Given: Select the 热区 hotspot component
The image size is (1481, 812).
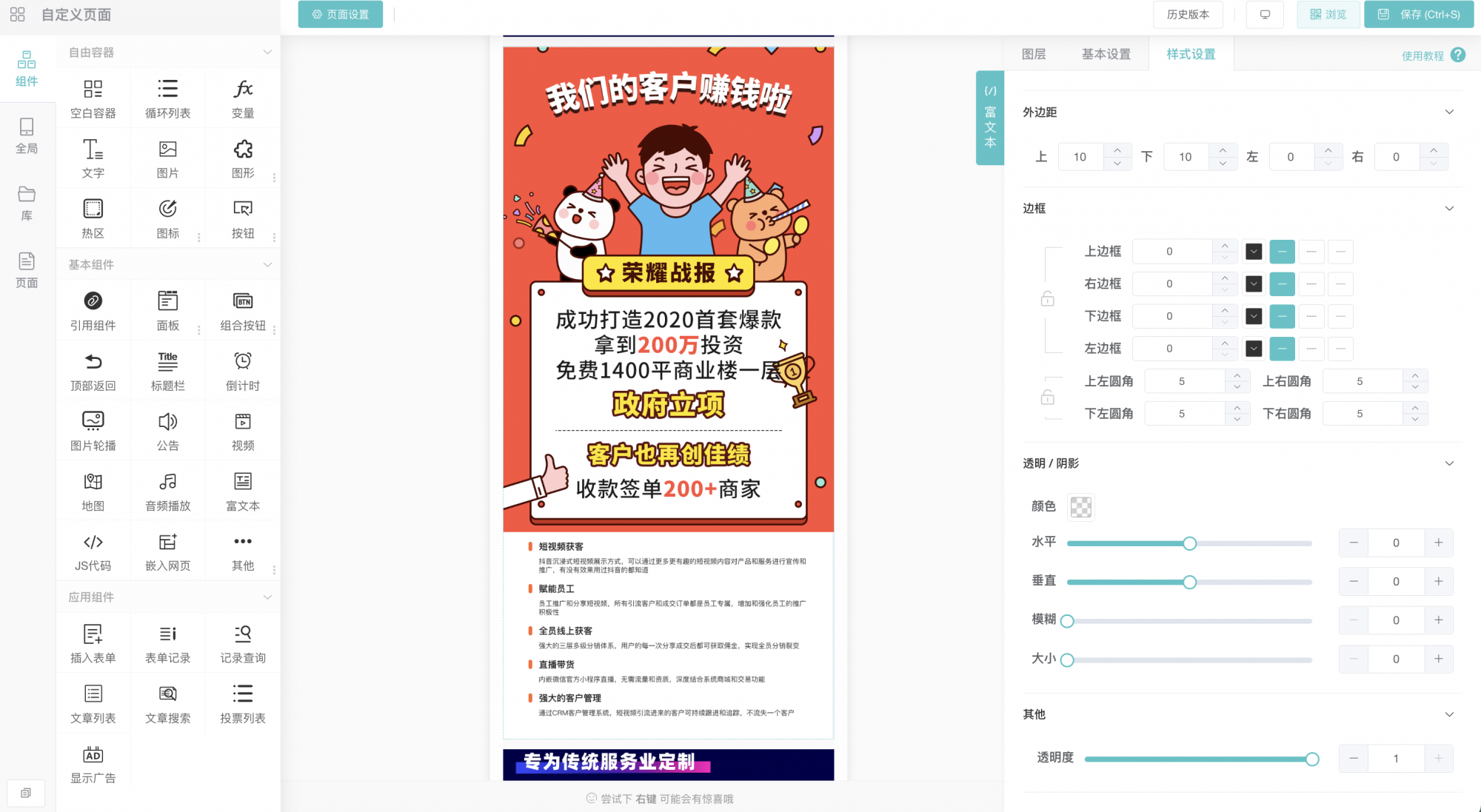Looking at the screenshot, I should point(93,218).
